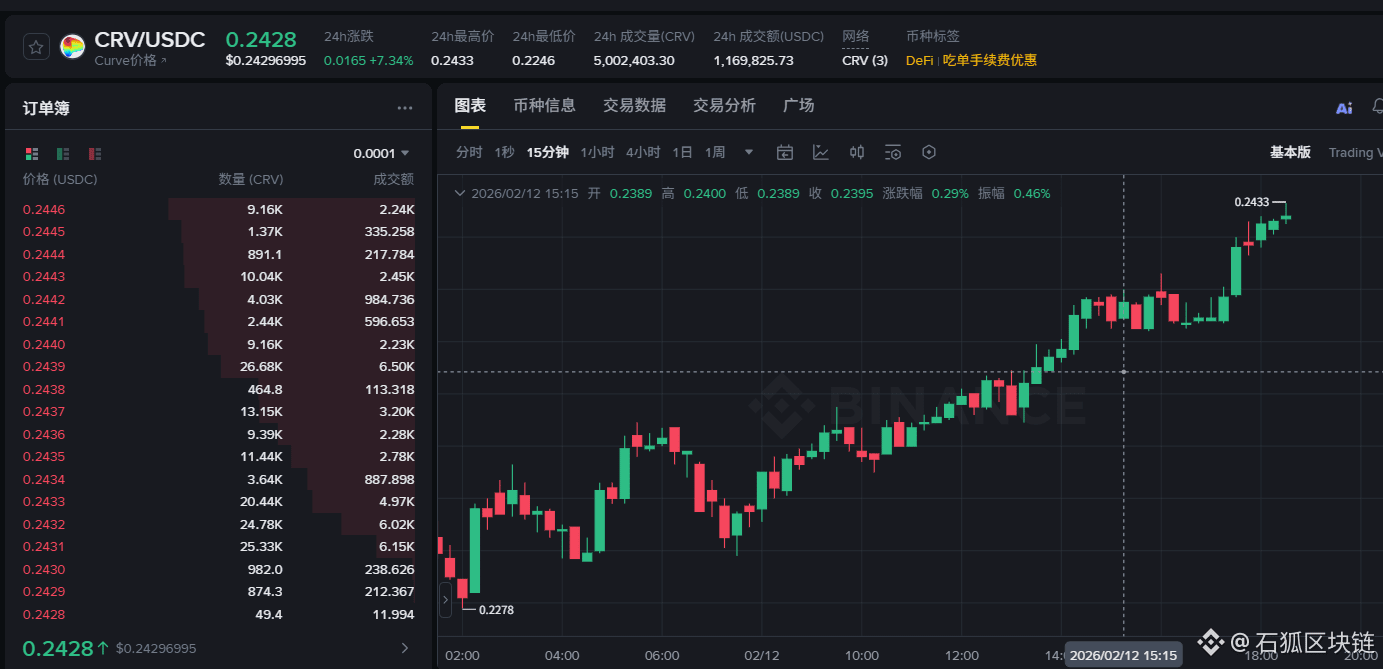Add CRV/USDC to favorites with the star
1383x669 pixels.
tap(36, 47)
